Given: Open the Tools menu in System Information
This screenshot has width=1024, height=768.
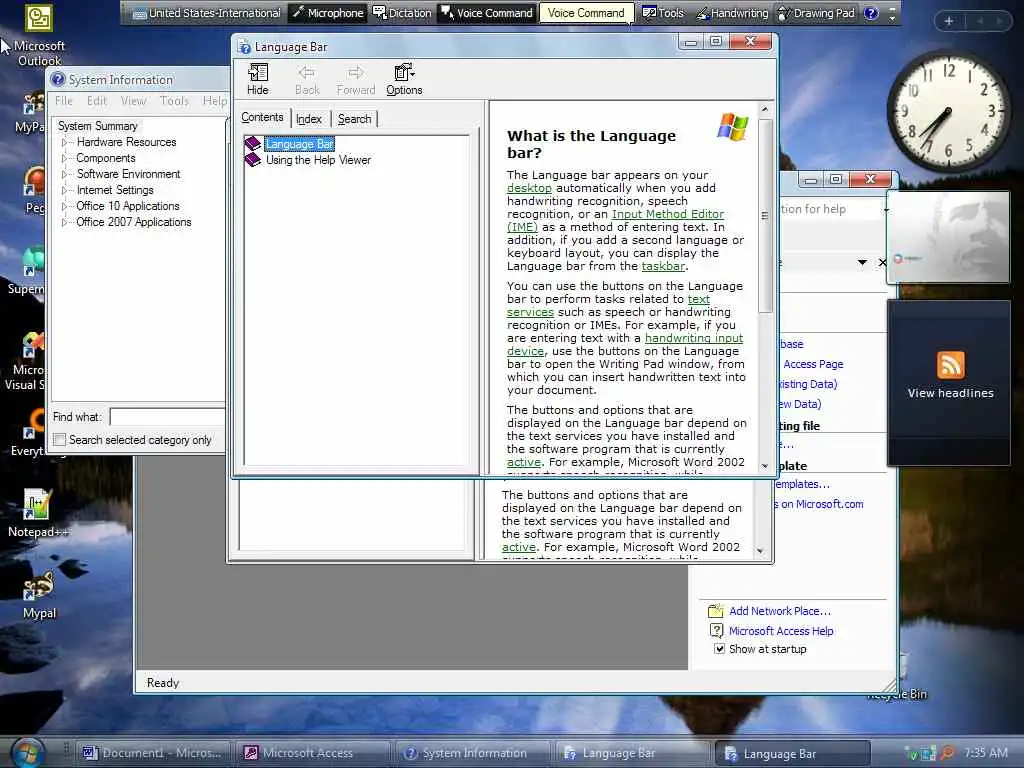Looking at the screenshot, I should [x=174, y=101].
